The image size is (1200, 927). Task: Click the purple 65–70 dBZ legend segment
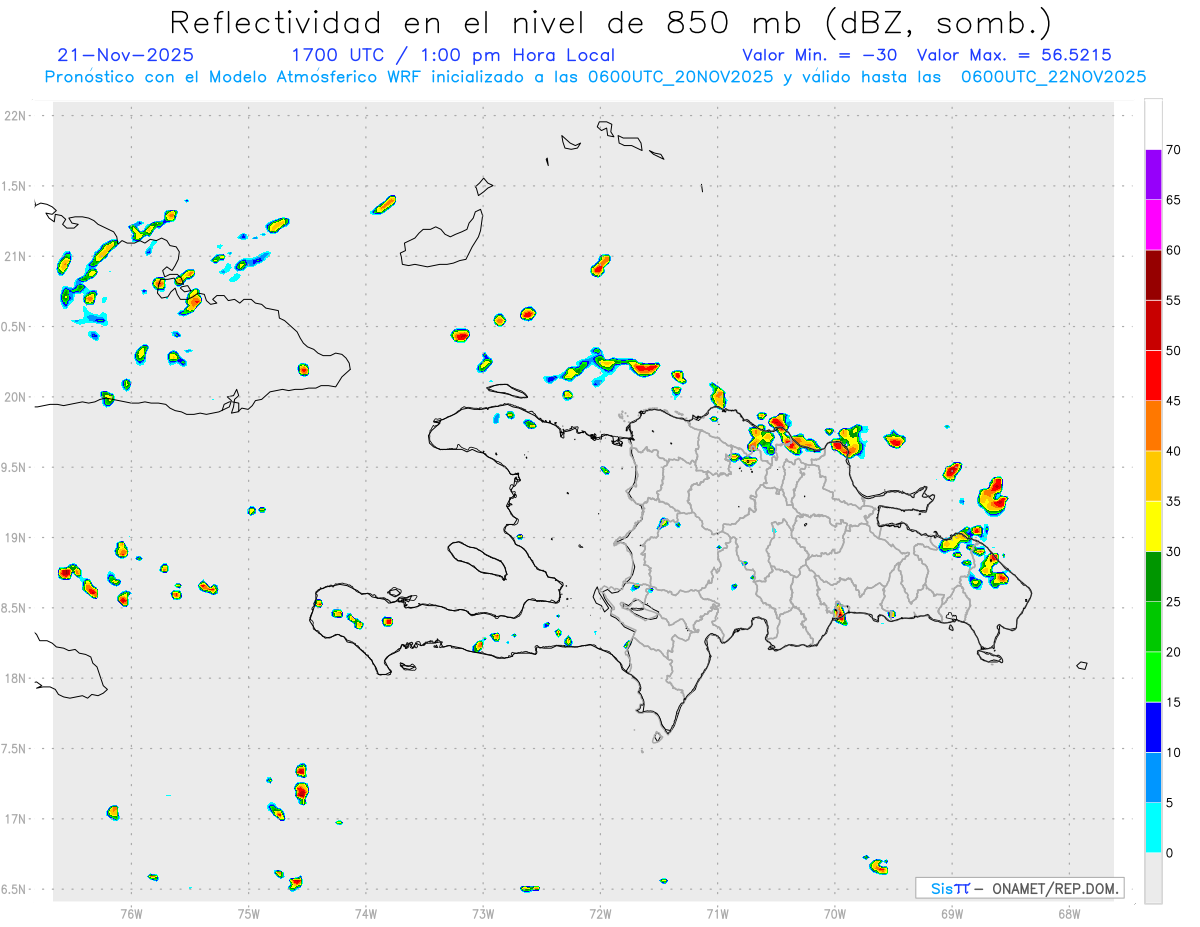tap(1153, 175)
